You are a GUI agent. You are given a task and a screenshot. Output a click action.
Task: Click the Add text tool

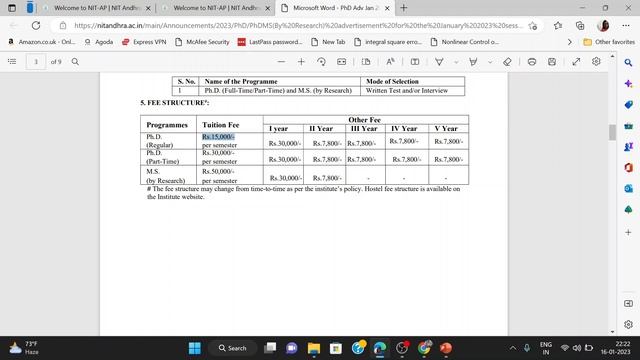pyautogui.click(x=415, y=62)
